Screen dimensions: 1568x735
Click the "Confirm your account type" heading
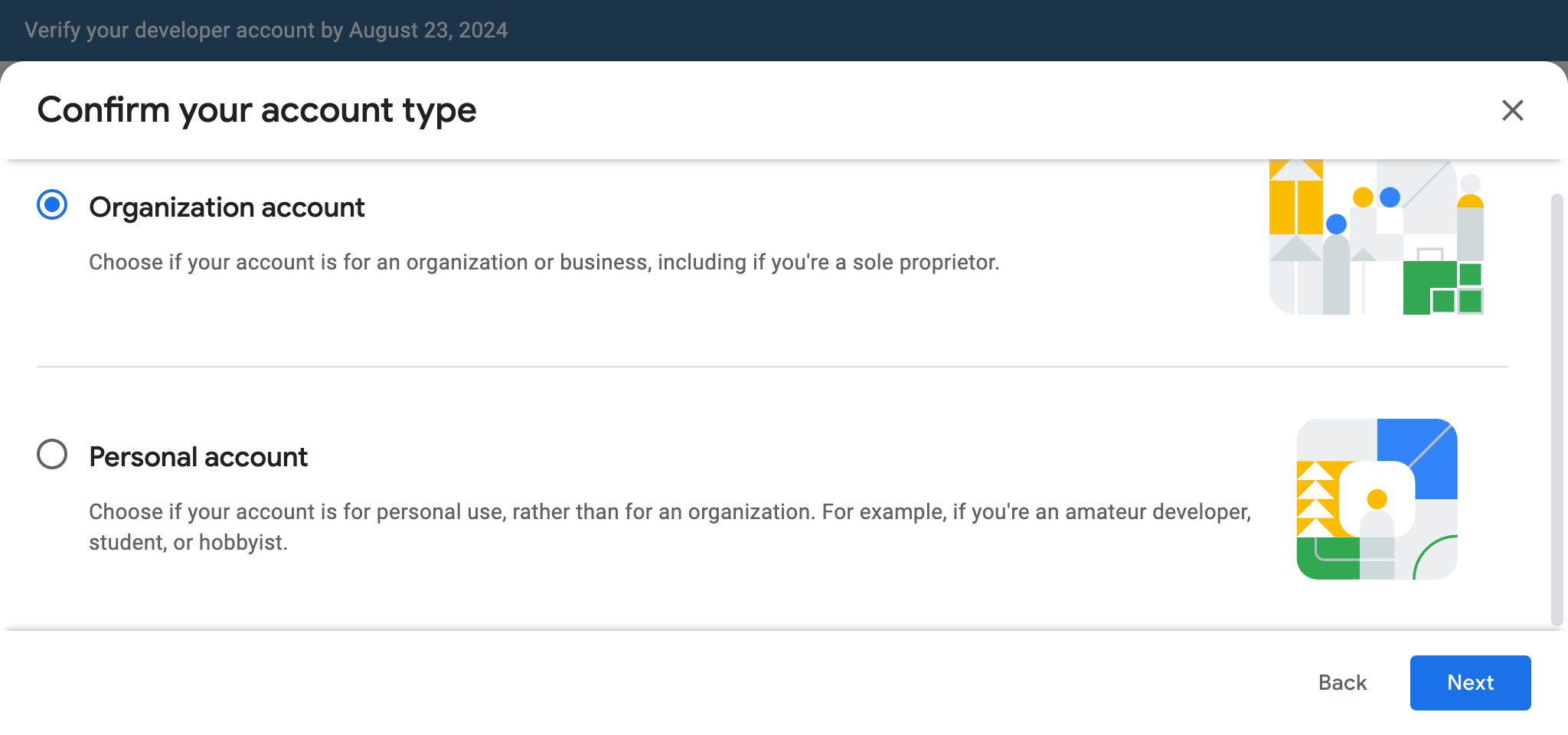(x=256, y=110)
